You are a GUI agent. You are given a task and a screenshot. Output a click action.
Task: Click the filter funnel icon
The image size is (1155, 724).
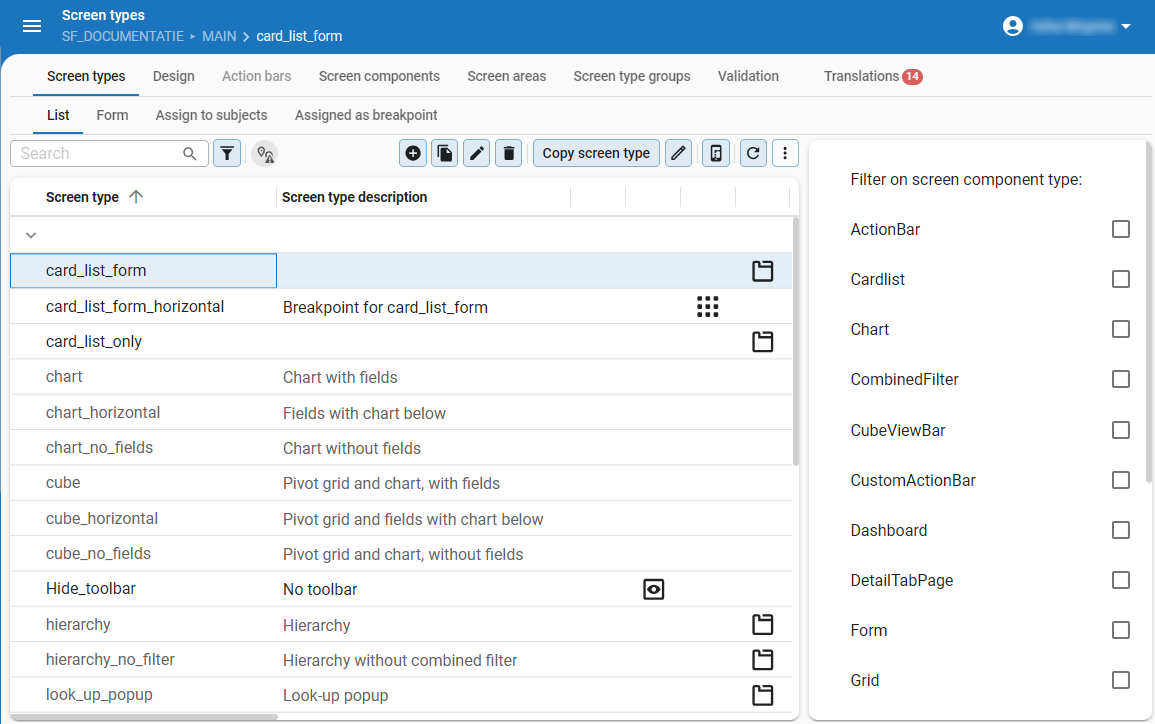pyautogui.click(x=227, y=153)
